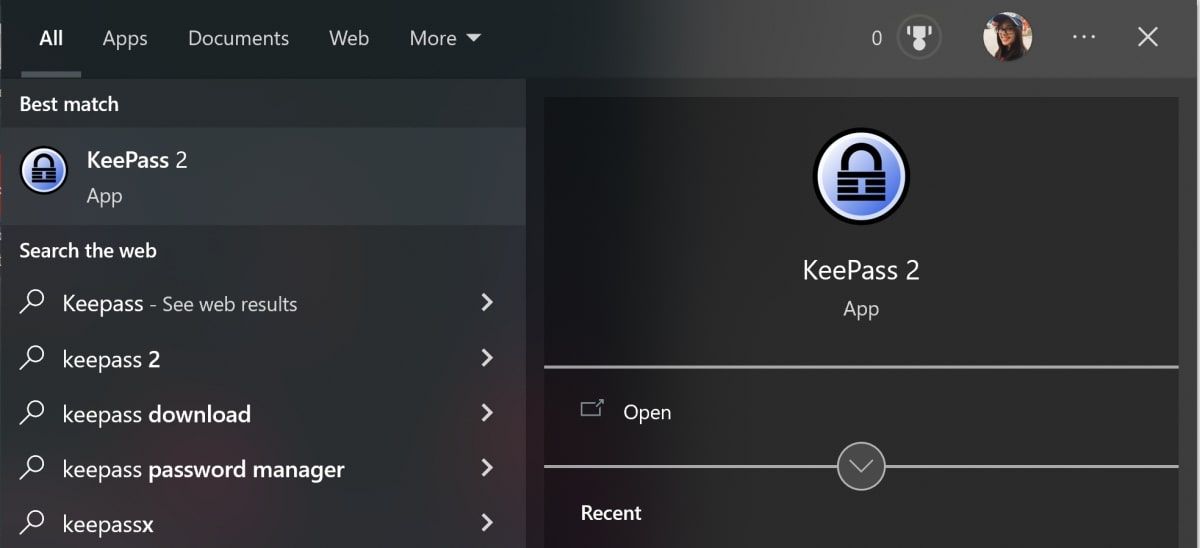The width and height of the screenshot is (1200, 548).
Task: Switch to the Documents tab
Action: pyautogui.click(x=238, y=38)
